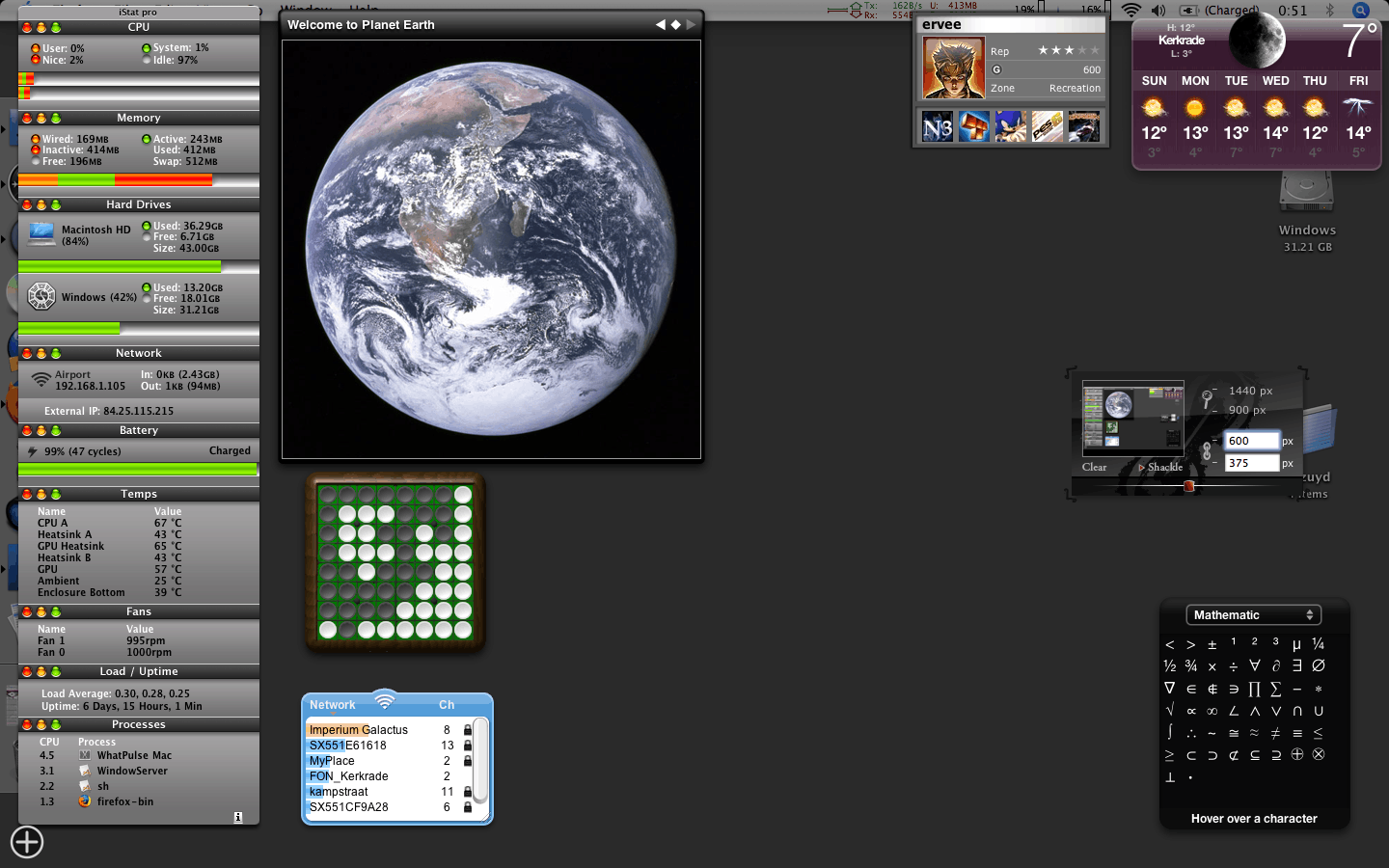Click Monday's sunny forecast icon

pos(1195,107)
